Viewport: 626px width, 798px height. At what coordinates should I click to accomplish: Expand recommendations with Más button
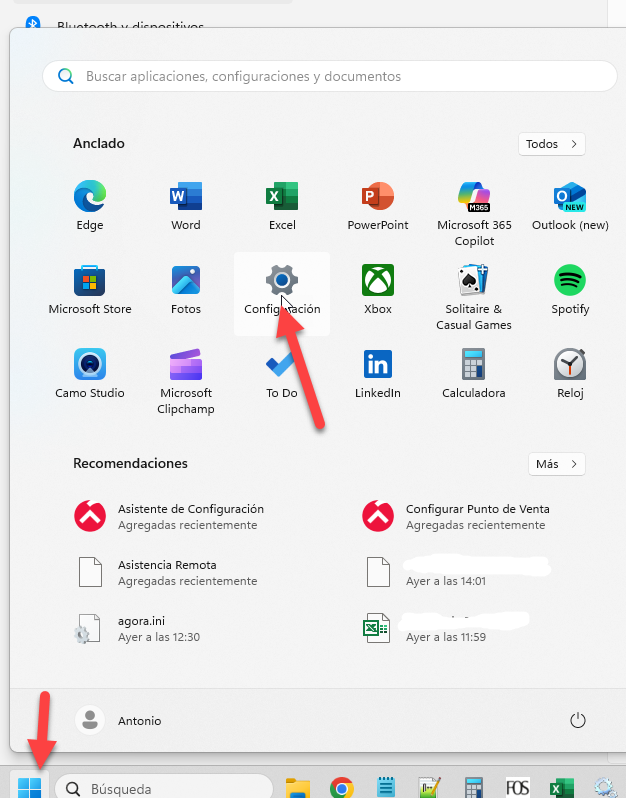pos(557,464)
